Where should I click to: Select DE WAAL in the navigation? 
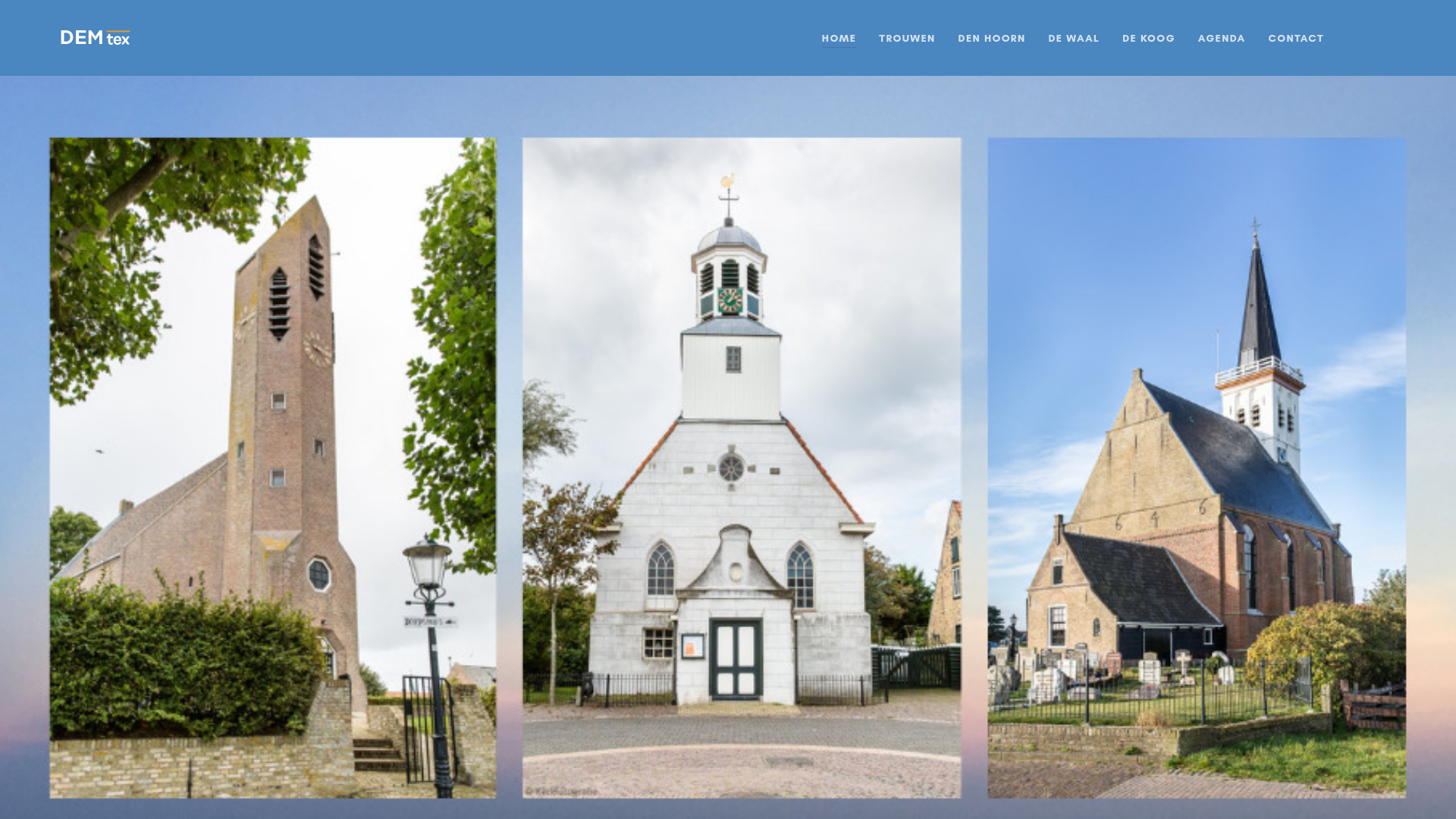pyautogui.click(x=1073, y=38)
